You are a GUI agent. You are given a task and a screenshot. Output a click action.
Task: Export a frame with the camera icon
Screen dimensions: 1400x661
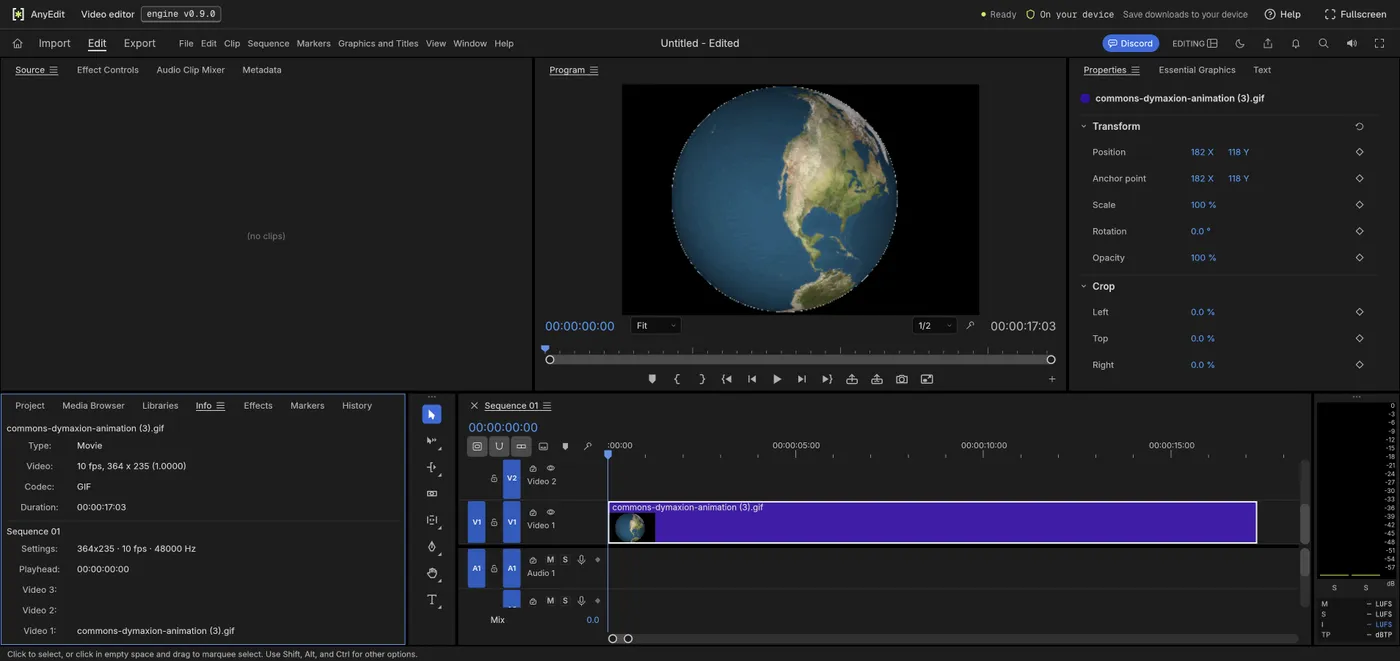[x=902, y=379]
